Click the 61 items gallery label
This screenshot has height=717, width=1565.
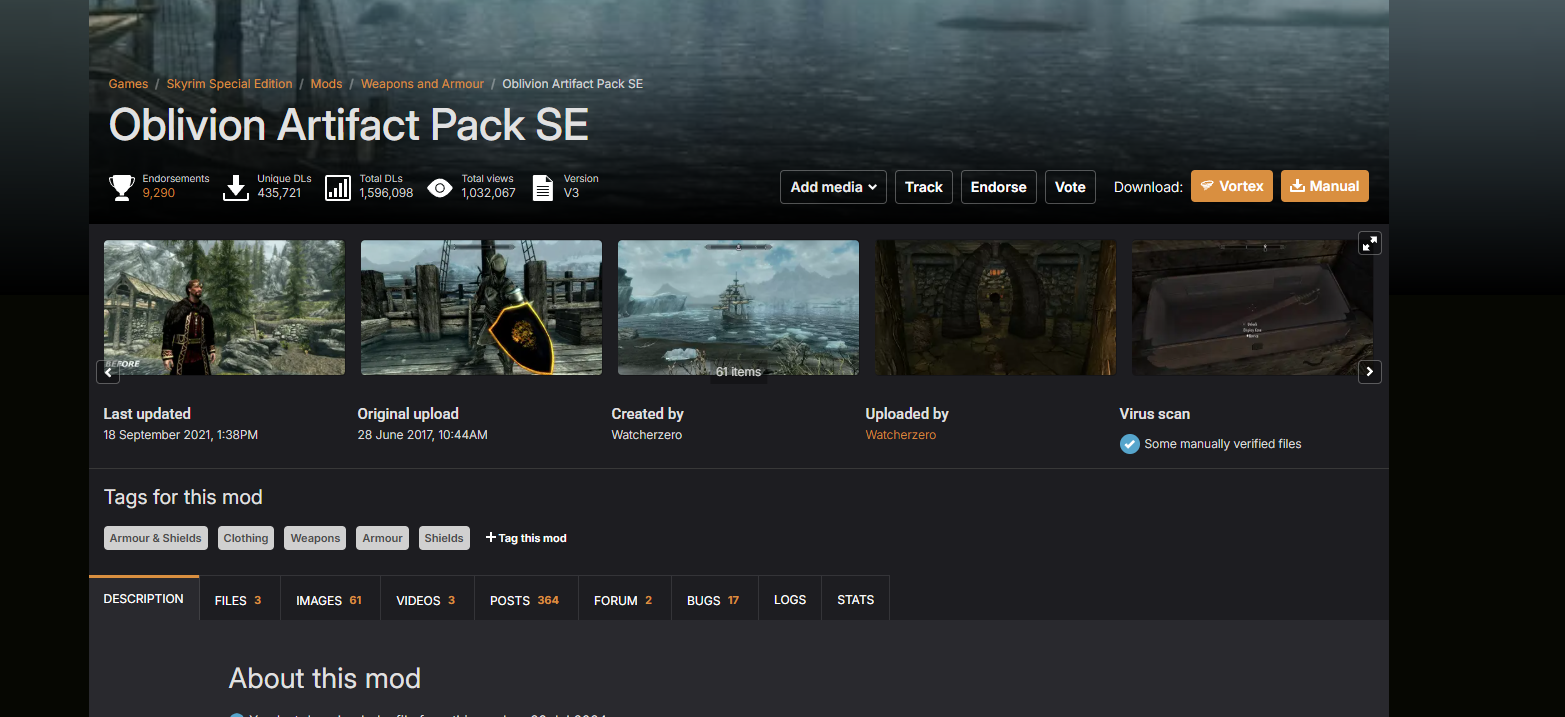(738, 372)
